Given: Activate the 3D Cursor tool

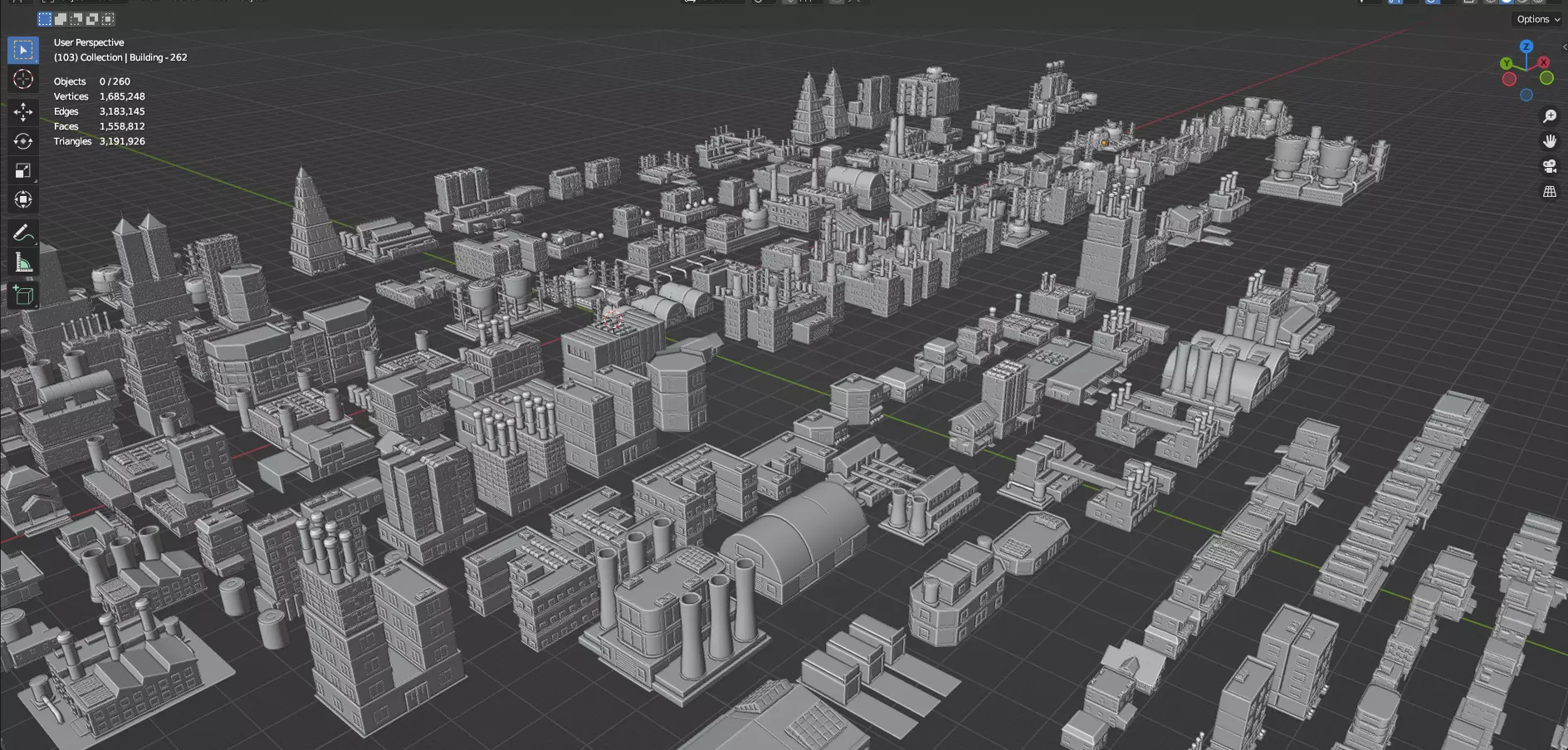Looking at the screenshot, I should 23,80.
